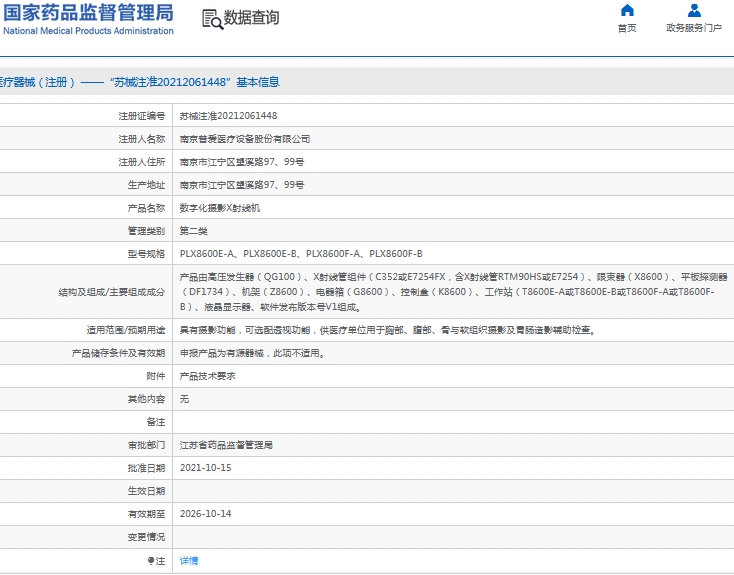Select the 有效期至 row label
The width and height of the screenshot is (734, 575).
(147, 514)
